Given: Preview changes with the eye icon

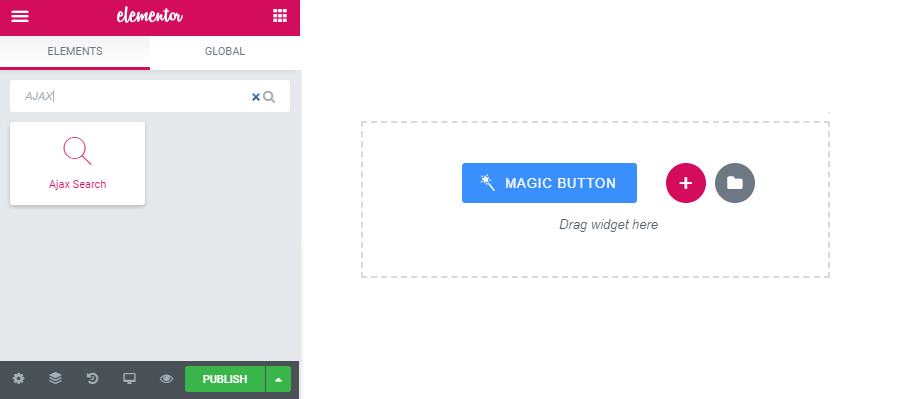Looking at the screenshot, I should (166, 379).
